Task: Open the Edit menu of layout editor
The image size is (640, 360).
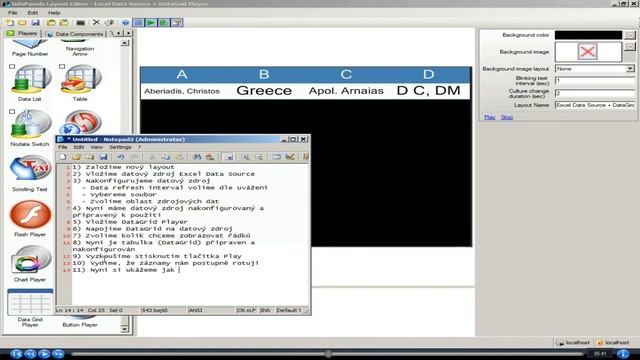Action: pos(33,13)
